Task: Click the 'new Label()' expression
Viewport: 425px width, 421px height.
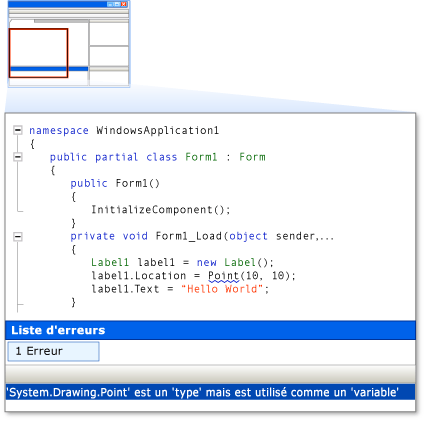Action: 234,263
